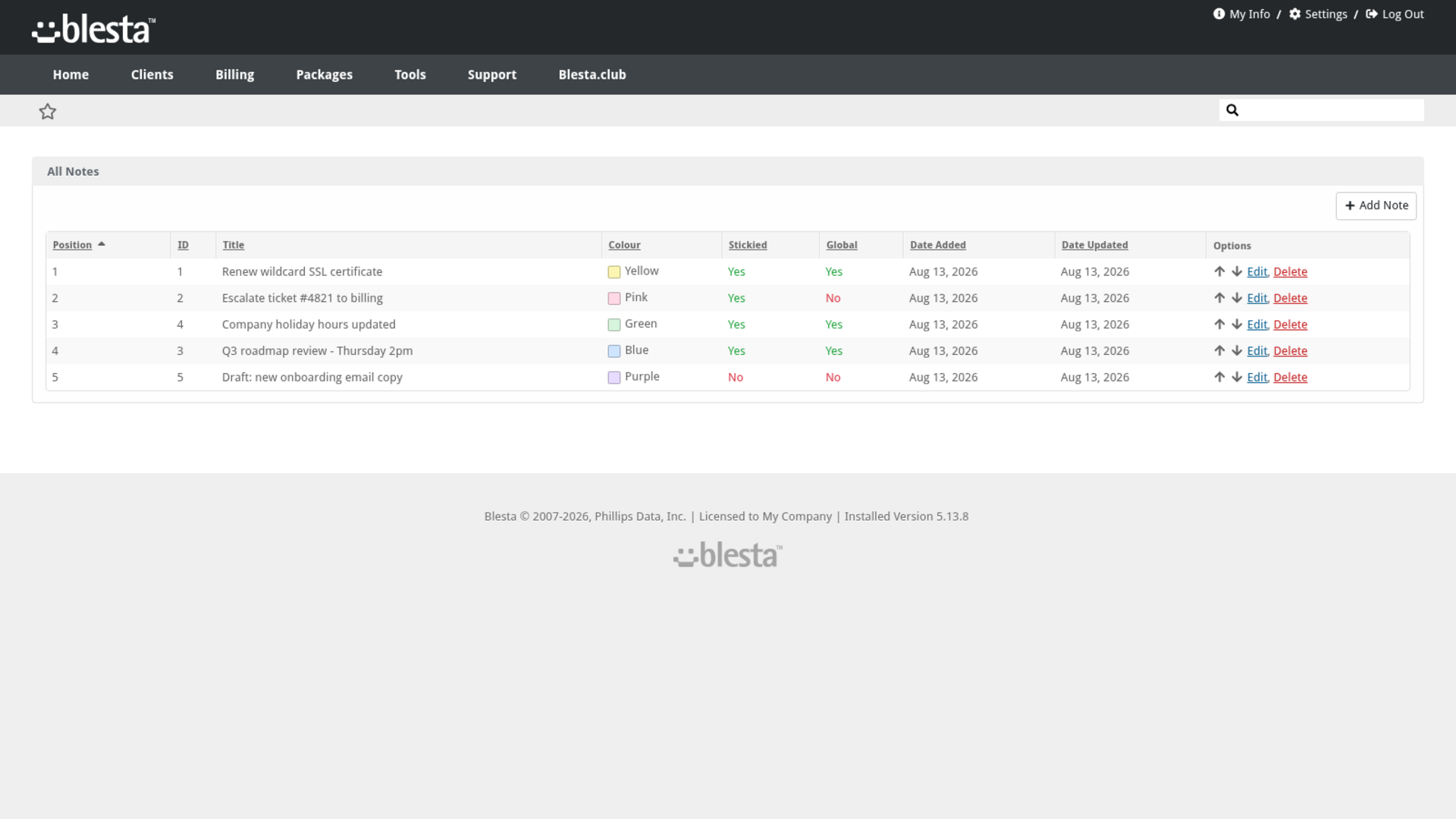Edit 'Q3 roadmap review - Thursday 2pm' note

[x=1257, y=351]
